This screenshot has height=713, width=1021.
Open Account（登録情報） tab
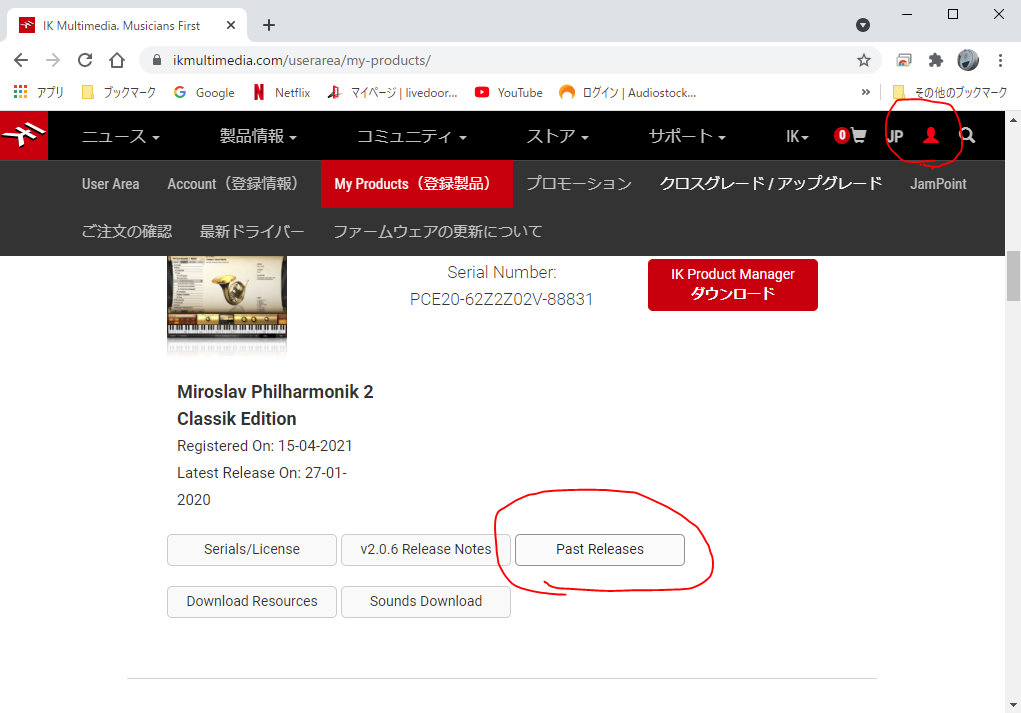pyautogui.click(x=232, y=184)
